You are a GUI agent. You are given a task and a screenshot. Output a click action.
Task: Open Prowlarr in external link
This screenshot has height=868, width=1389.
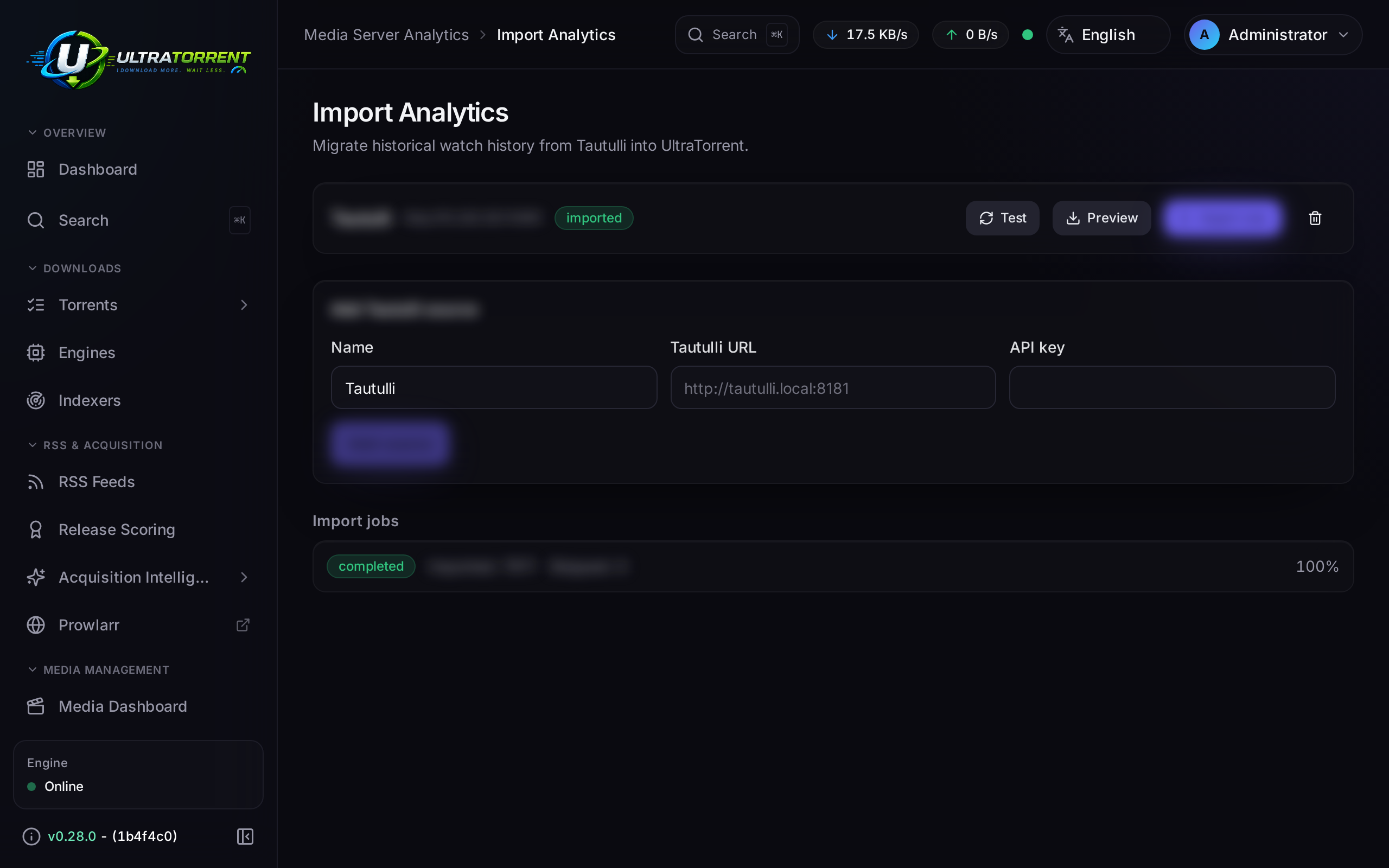138,624
